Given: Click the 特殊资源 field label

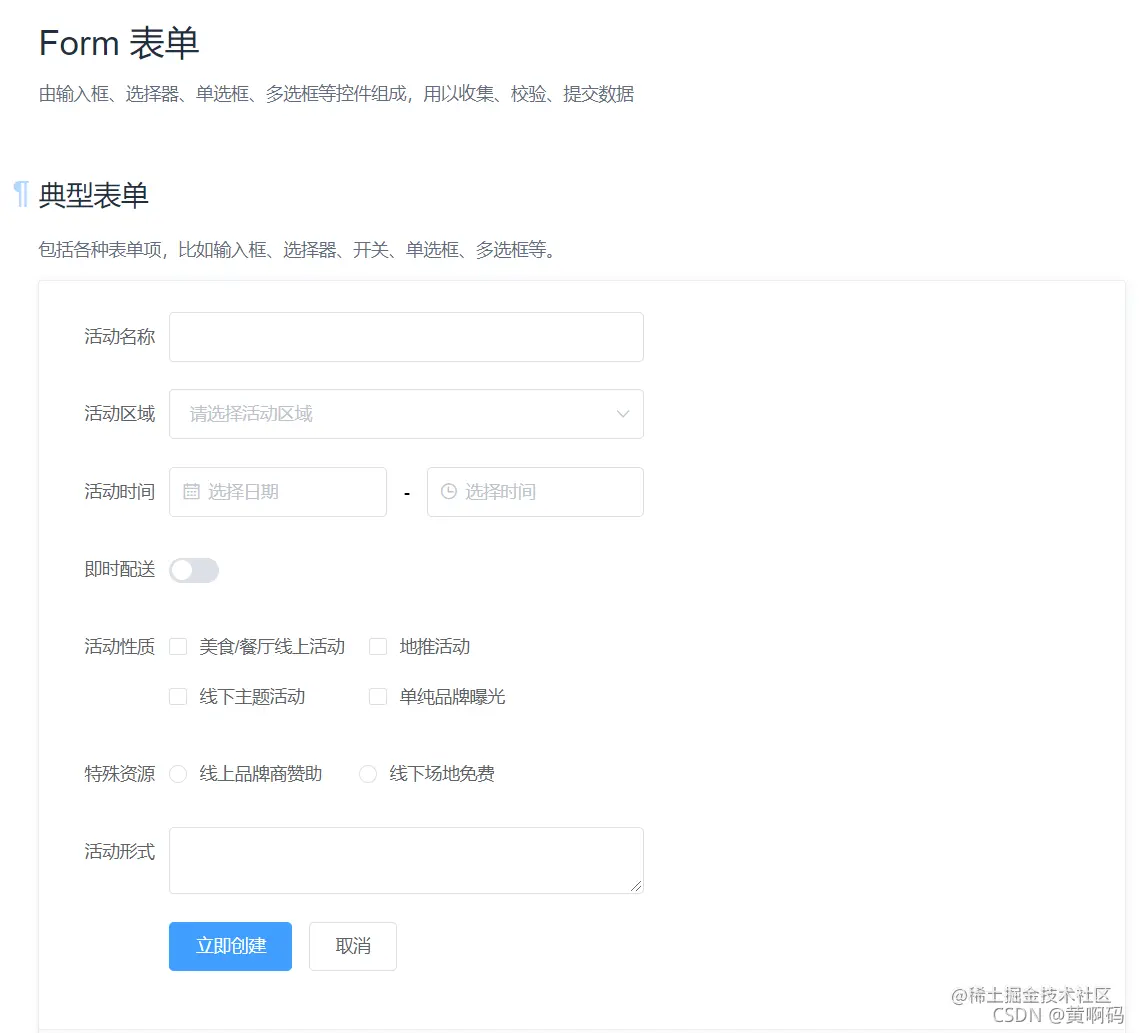Looking at the screenshot, I should 120,774.
